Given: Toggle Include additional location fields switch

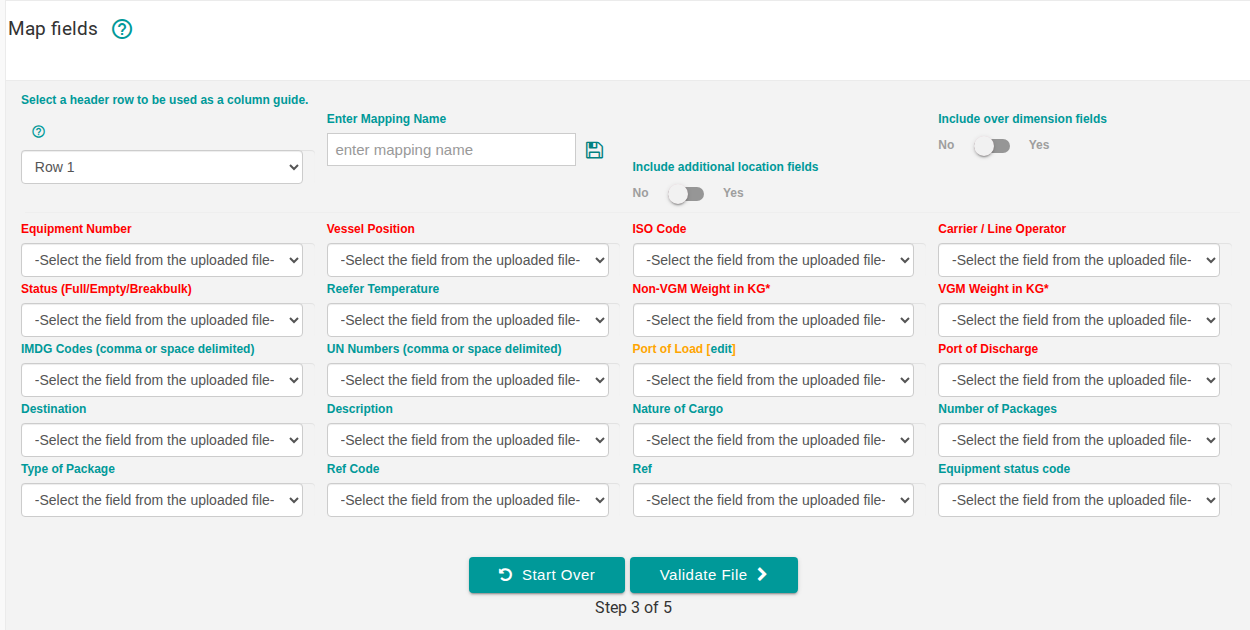Looking at the screenshot, I should pyautogui.click(x=686, y=193).
